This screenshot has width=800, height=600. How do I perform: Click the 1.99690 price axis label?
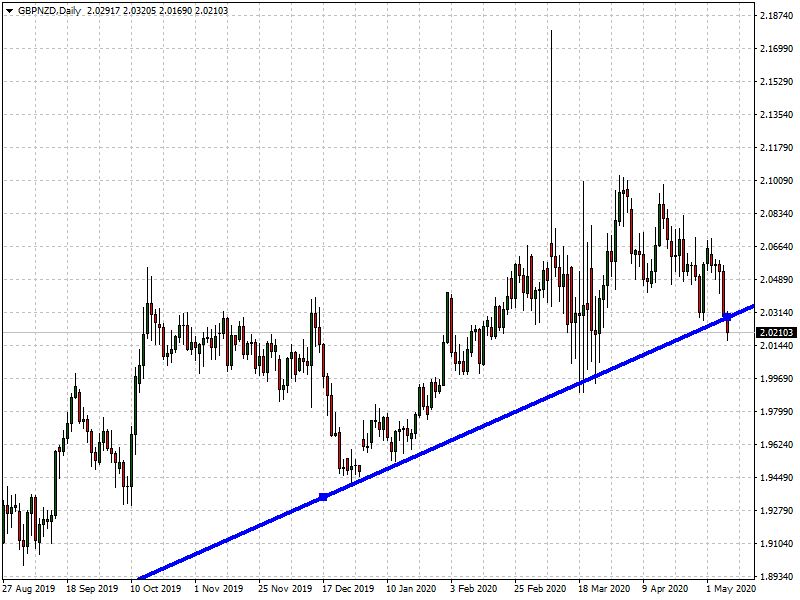click(777, 379)
